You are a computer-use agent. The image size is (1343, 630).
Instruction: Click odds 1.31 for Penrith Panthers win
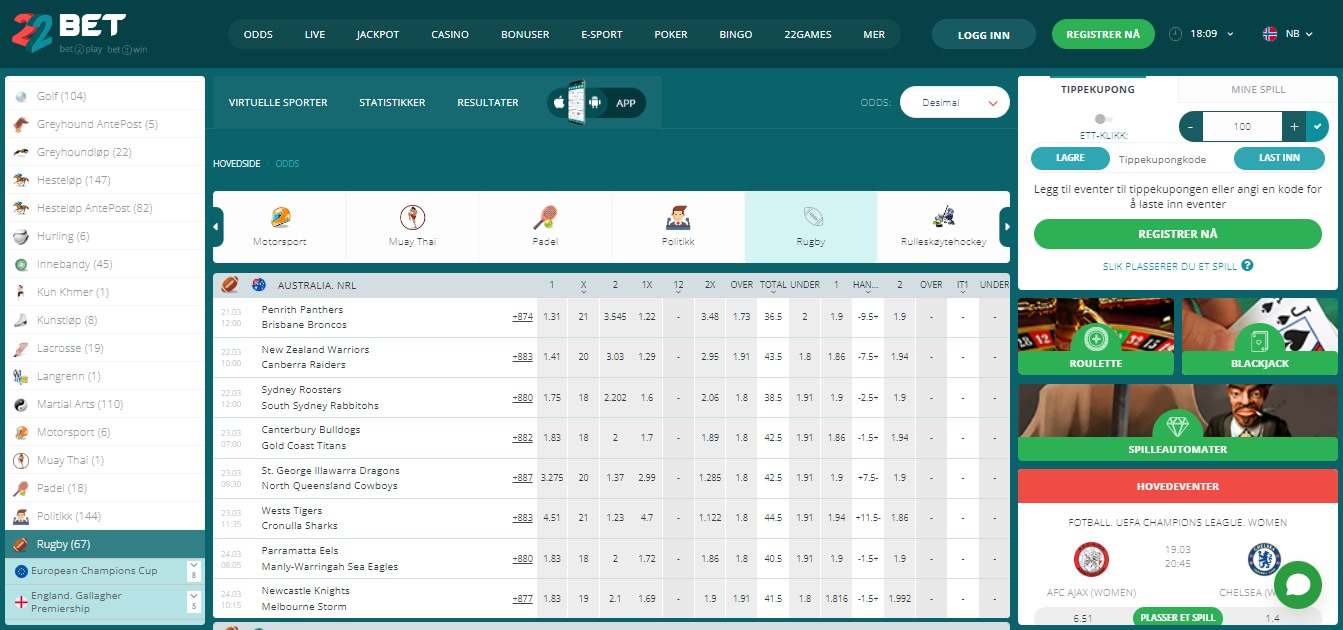pyautogui.click(x=551, y=317)
